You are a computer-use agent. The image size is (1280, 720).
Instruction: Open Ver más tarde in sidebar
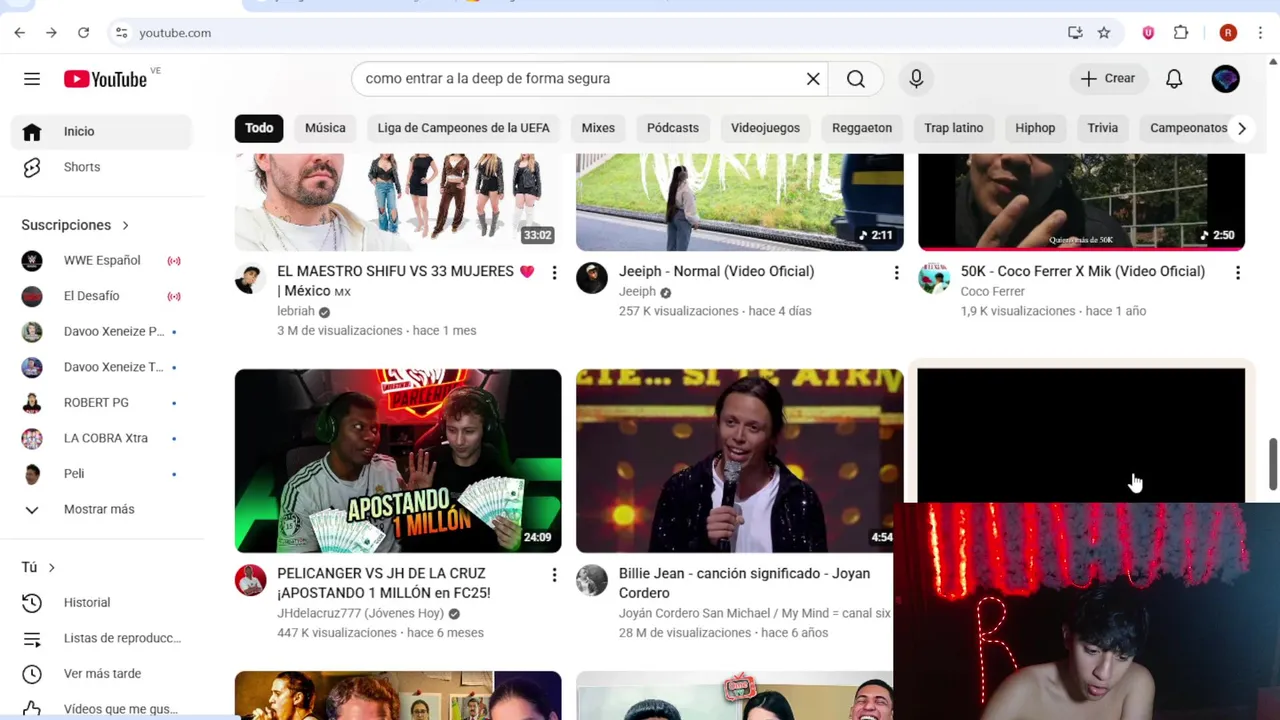[x=102, y=674]
